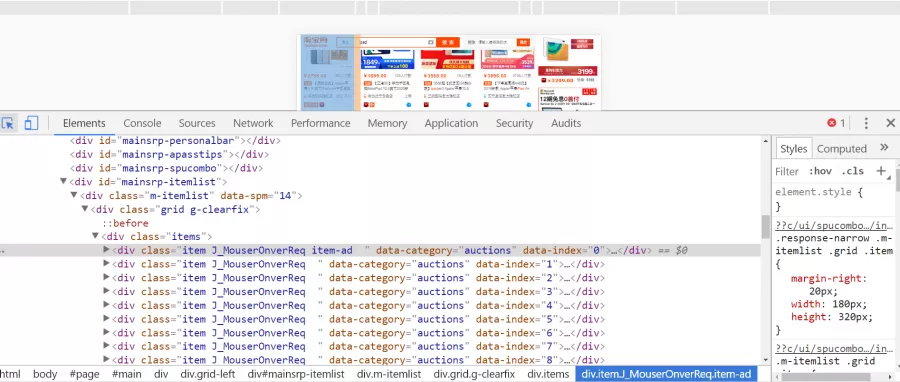Select the div.m-itemlist breadcrumb

[389, 374]
